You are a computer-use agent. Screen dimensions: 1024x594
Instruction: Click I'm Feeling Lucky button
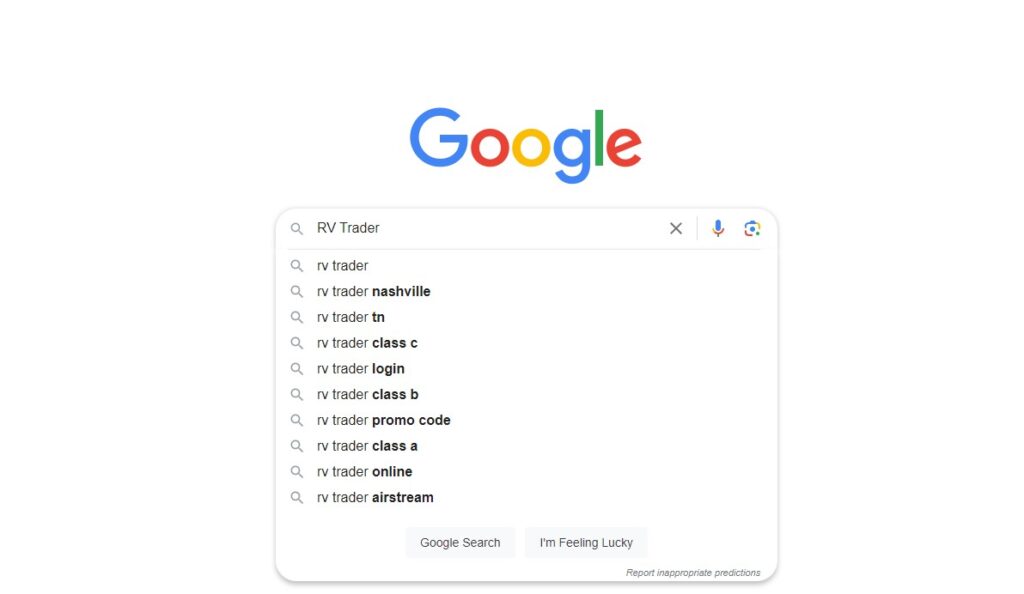tap(586, 542)
